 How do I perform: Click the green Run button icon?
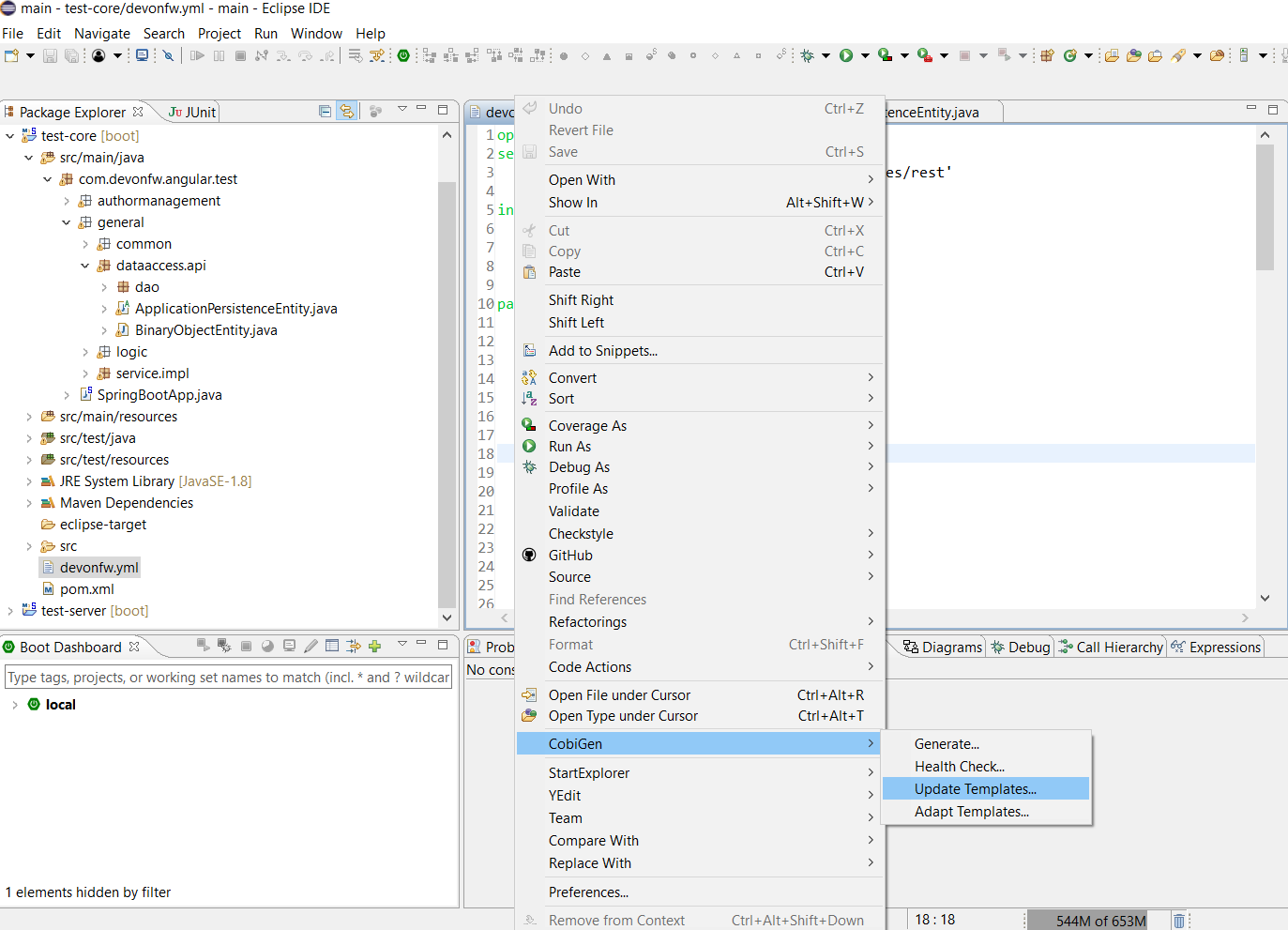click(x=846, y=56)
